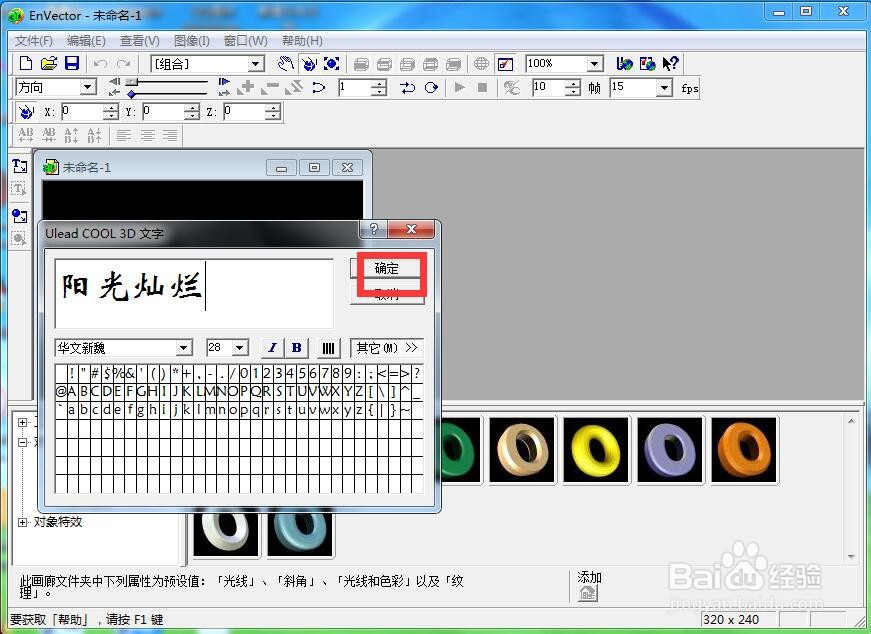Click the globe icon in the toolbar
871x634 pixels.
coord(481,63)
